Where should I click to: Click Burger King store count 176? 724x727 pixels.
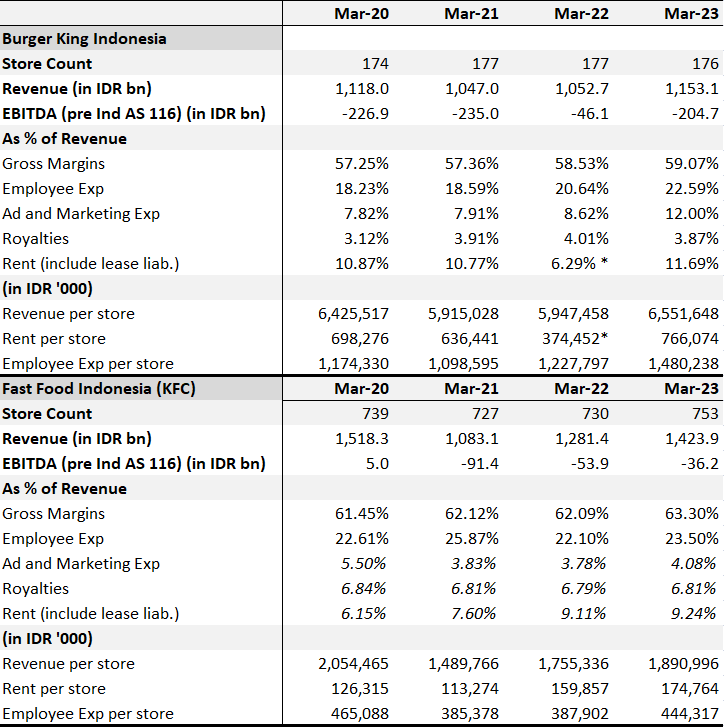[x=705, y=64]
